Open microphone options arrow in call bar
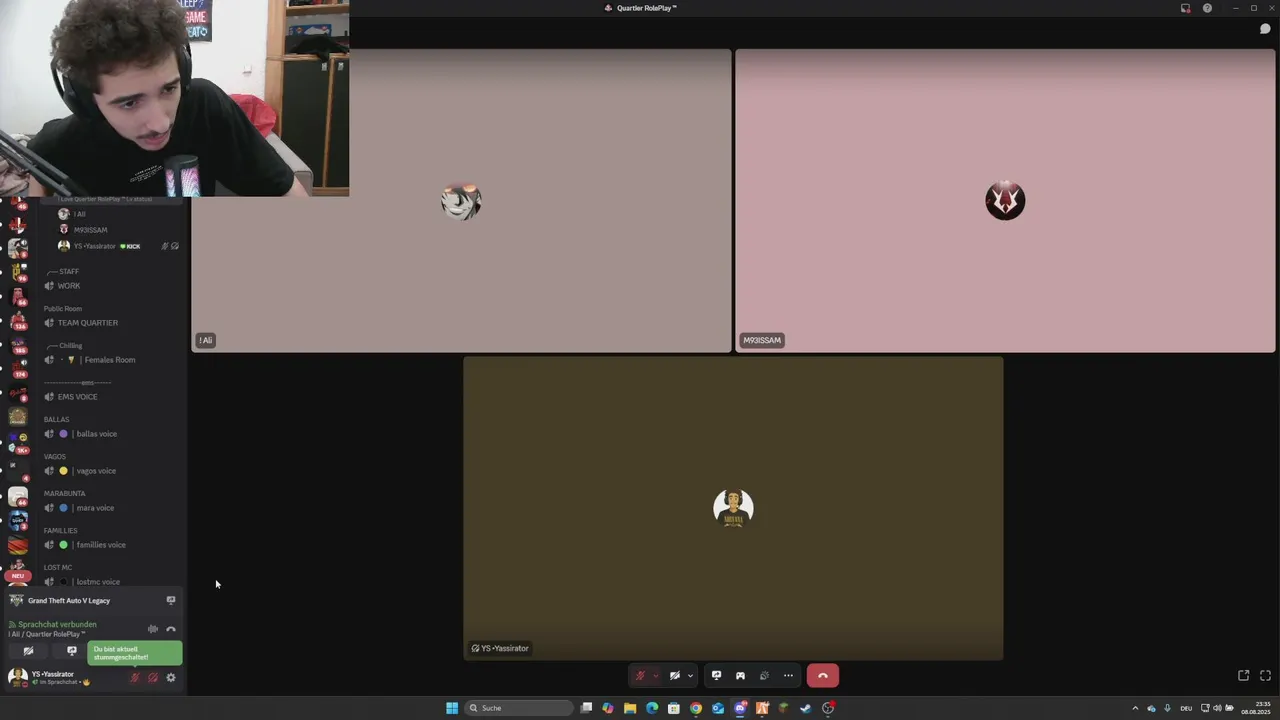This screenshot has width=1280, height=720. tap(655, 676)
